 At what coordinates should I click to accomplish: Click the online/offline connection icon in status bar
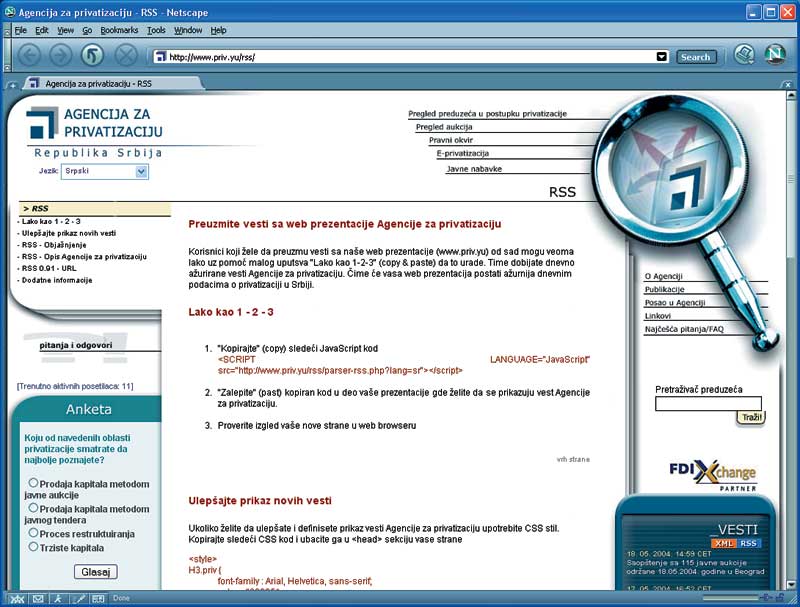pyautogui.click(x=765, y=597)
